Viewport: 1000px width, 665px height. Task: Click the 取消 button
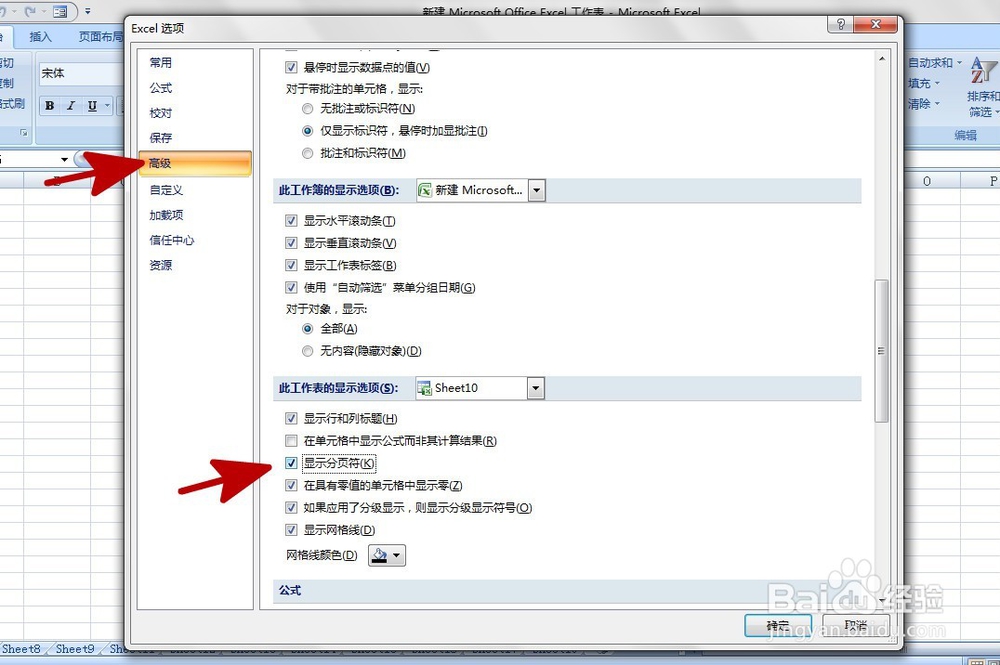[x=856, y=625]
